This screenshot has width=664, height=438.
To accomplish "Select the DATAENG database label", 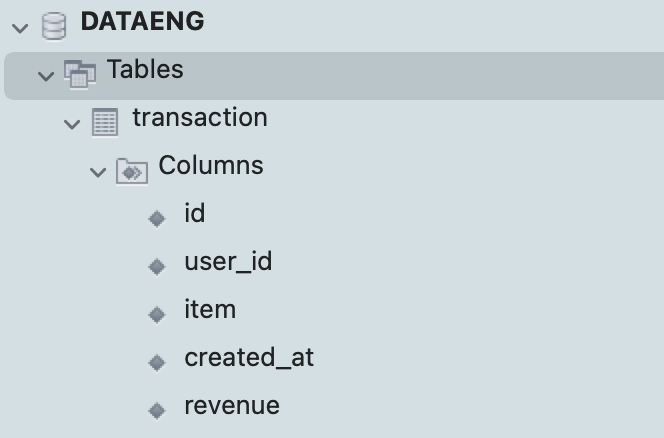I will 144,22.
